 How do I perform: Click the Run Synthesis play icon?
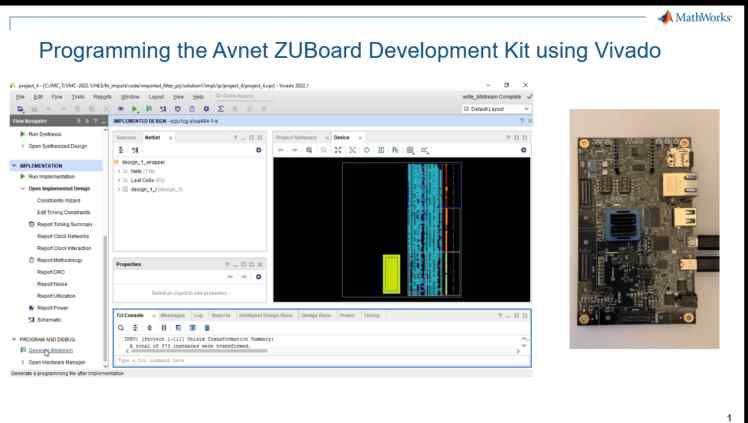(x=23, y=133)
